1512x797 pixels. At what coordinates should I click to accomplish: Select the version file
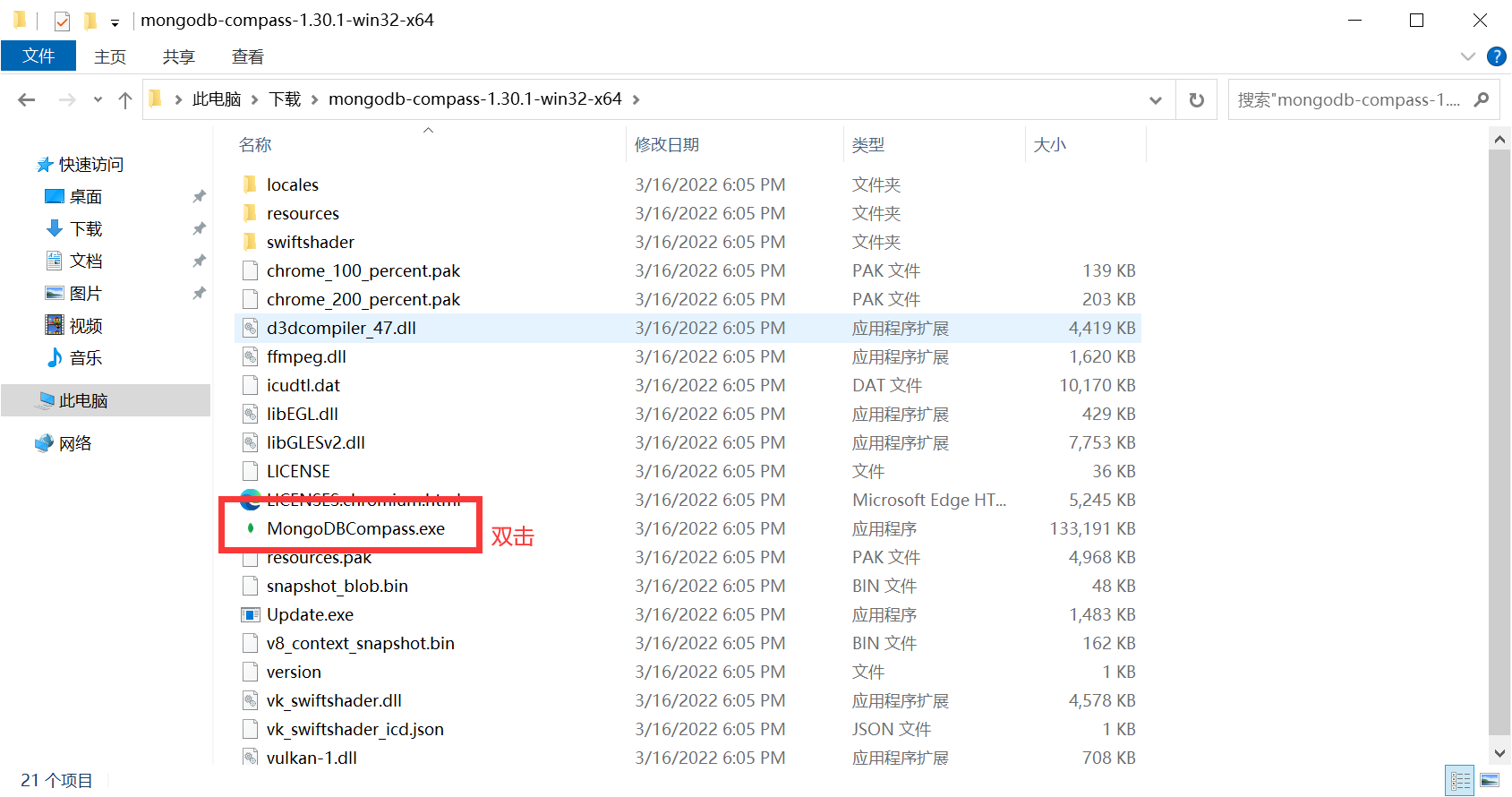294,672
